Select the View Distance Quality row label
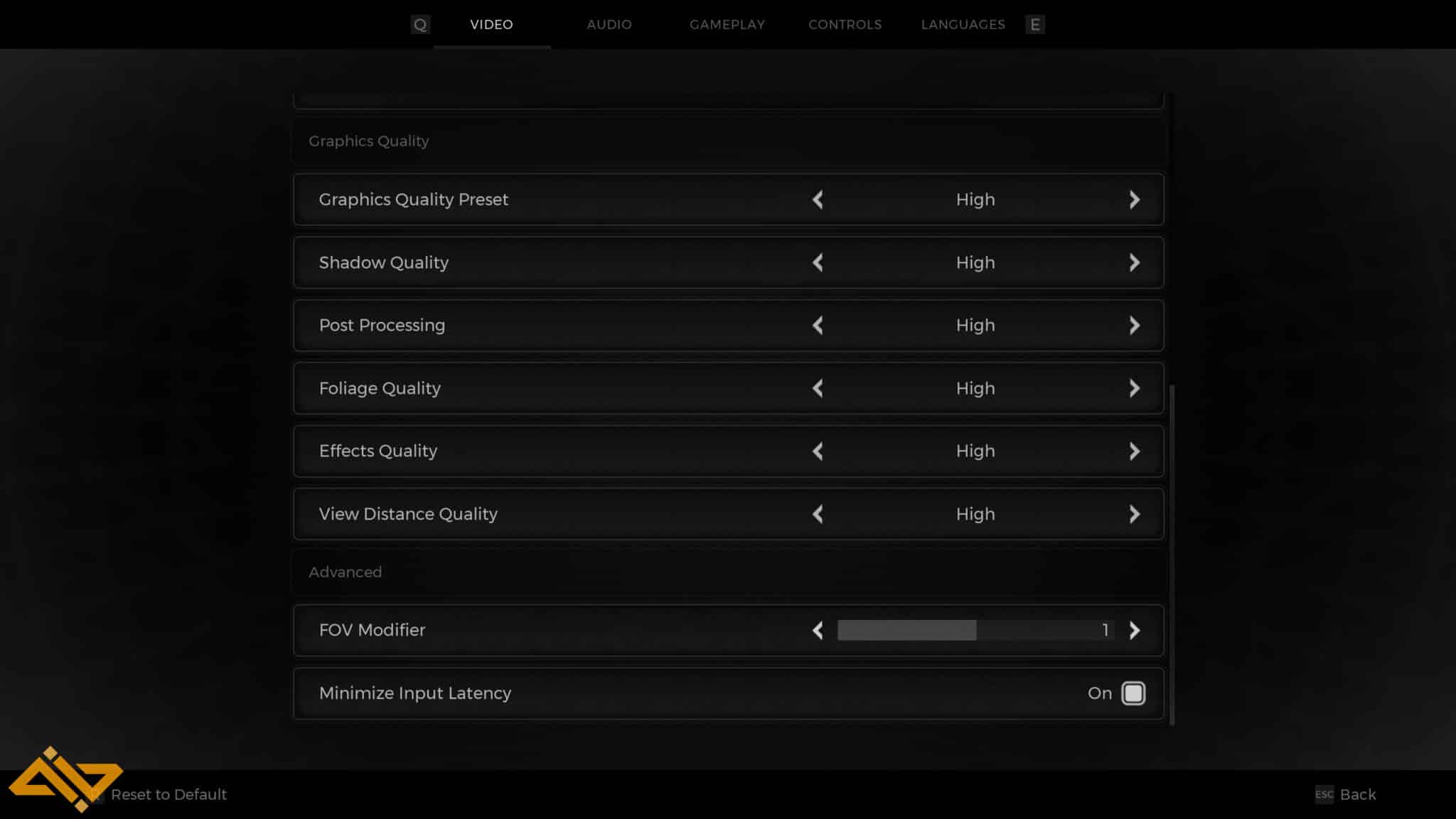This screenshot has width=1456, height=819. 408,514
